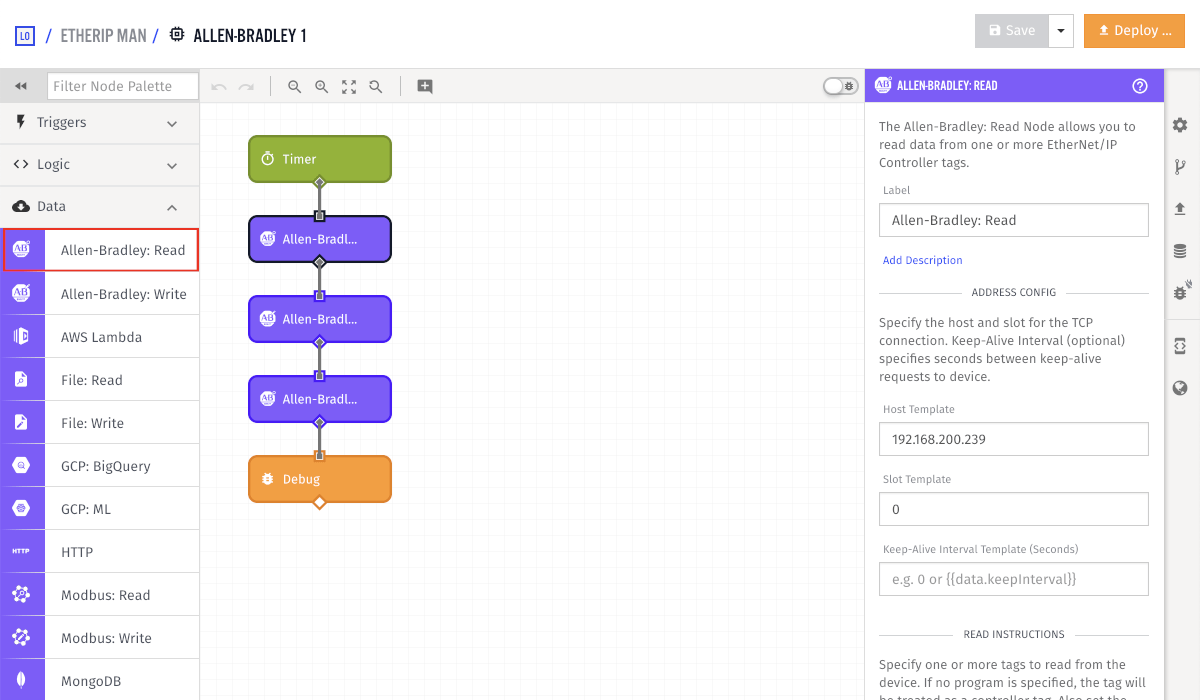Select Allen-Bradley: Write in the node palette
This screenshot has width=1200, height=700.
[x=100, y=294]
